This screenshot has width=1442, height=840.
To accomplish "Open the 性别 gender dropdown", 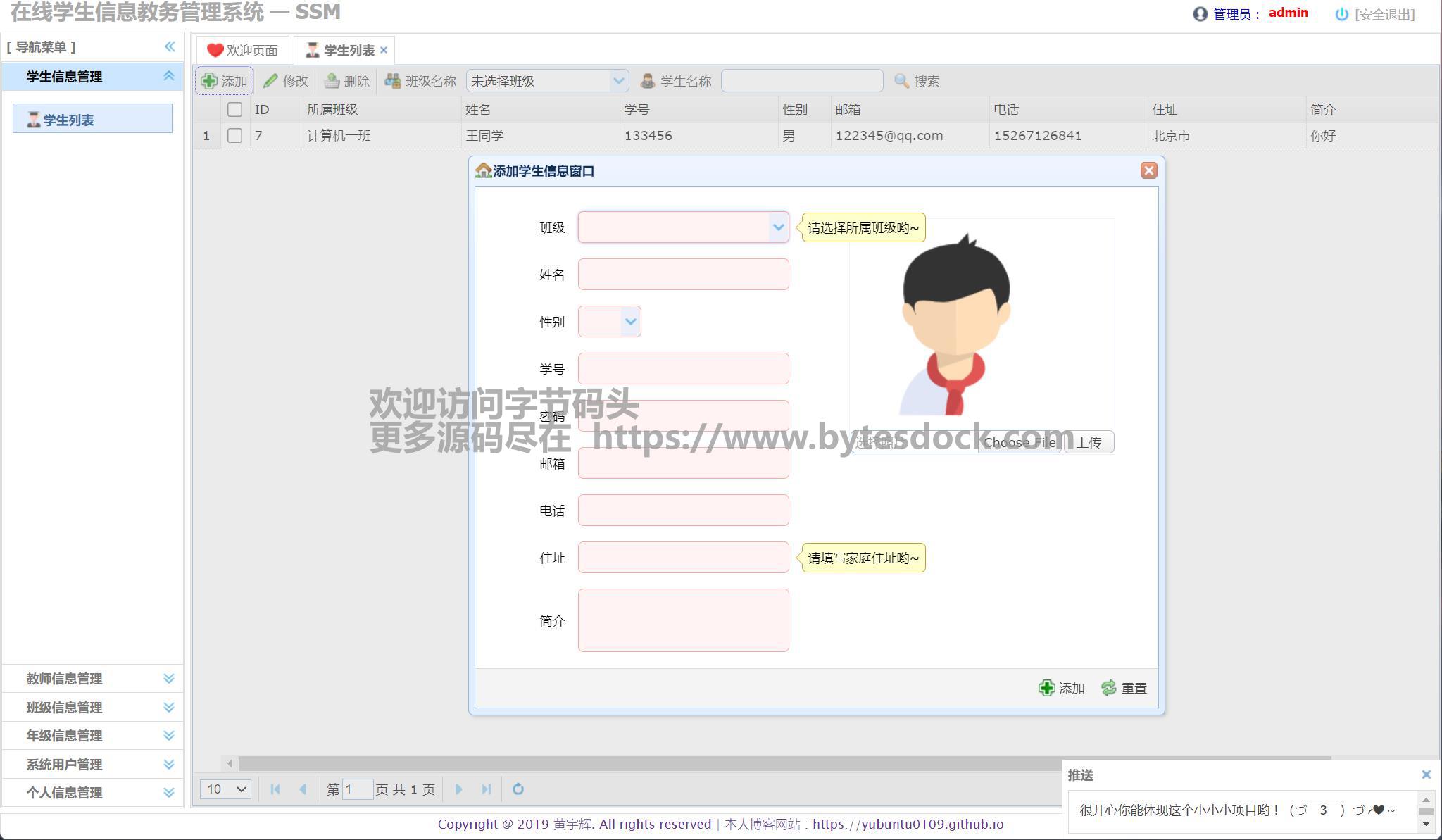I will click(x=630, y=322).
